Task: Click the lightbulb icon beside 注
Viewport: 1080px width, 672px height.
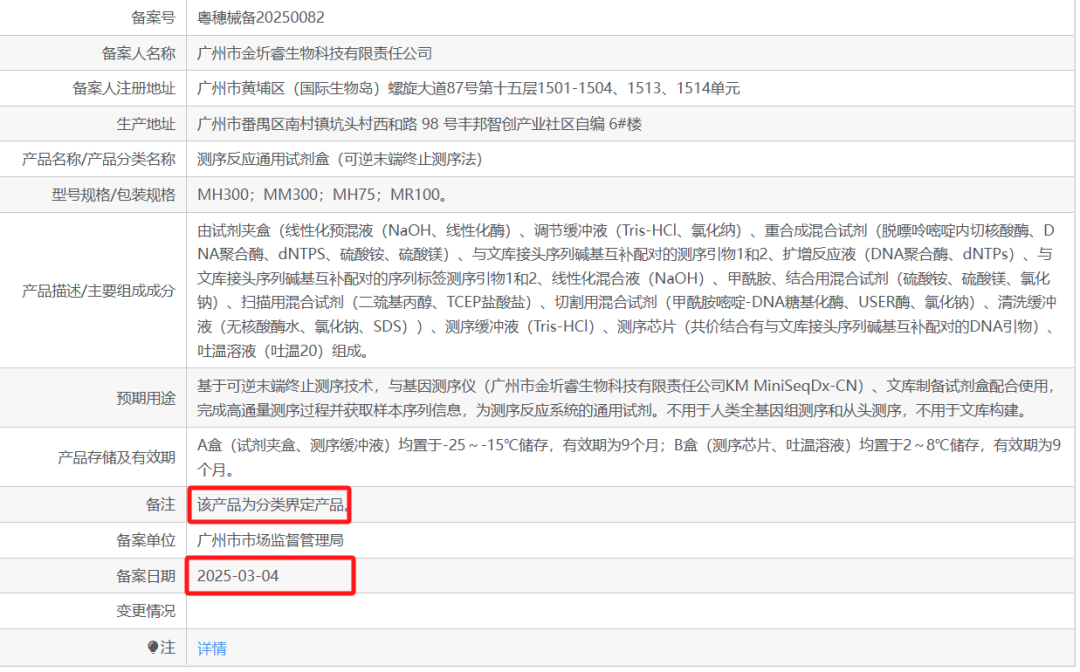Action: [152, 648]
